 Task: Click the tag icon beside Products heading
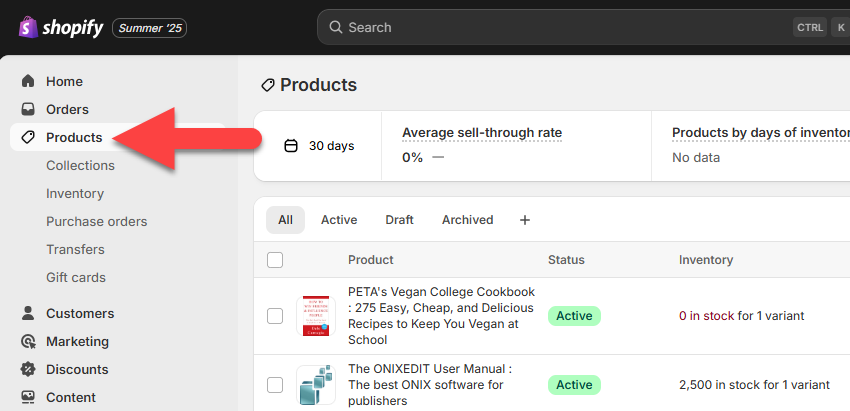click(x=268, y=85)
